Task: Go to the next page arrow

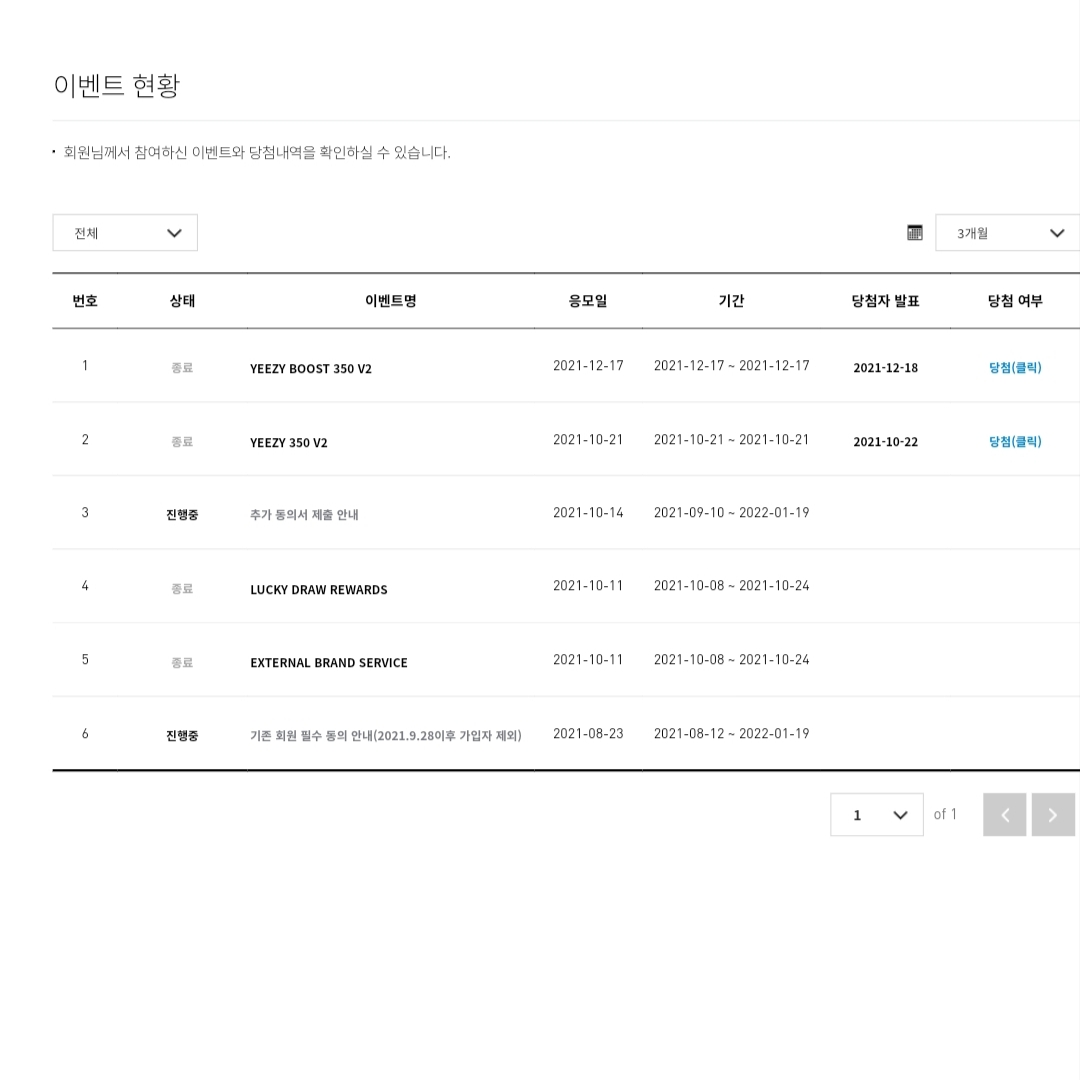Action: (x=1052, y=815)
